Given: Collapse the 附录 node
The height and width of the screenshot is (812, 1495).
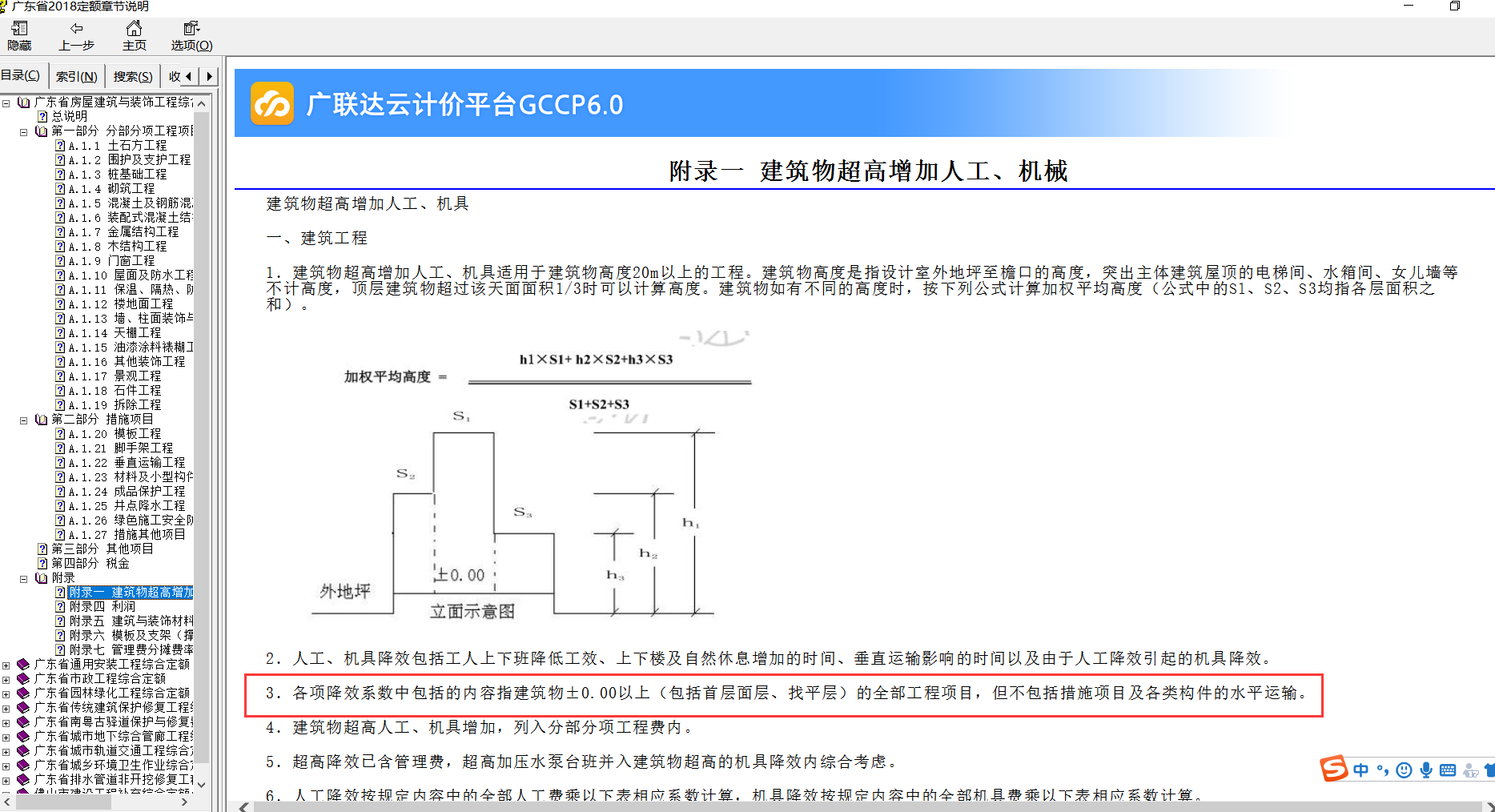Looking at the screenshot, I should click(x=23, y=578).
